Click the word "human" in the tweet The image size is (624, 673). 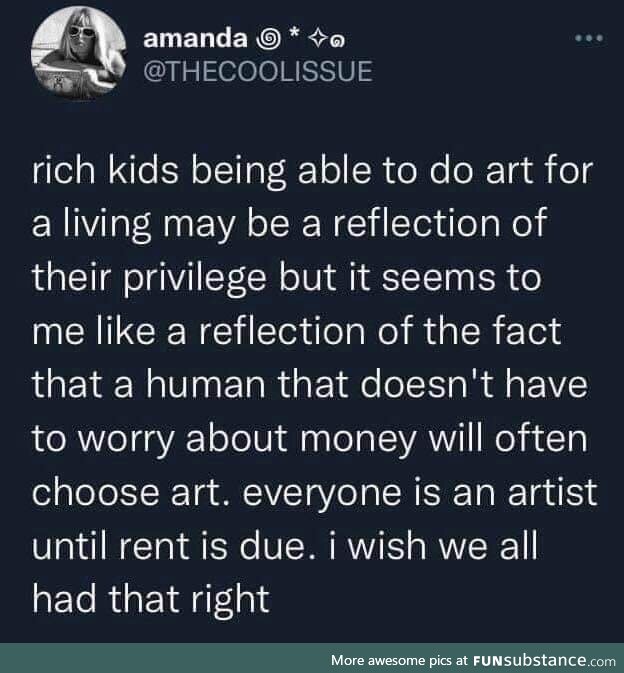click(206, 384)
